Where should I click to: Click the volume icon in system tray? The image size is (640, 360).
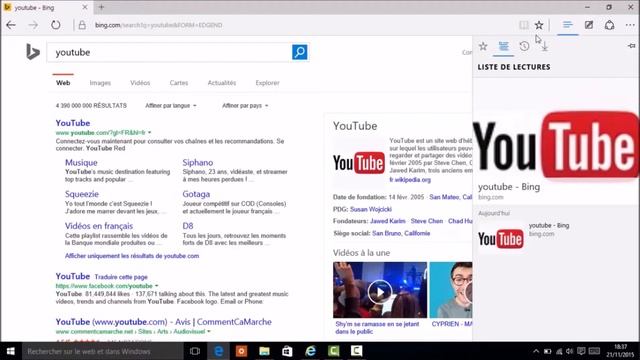point(569,351)
